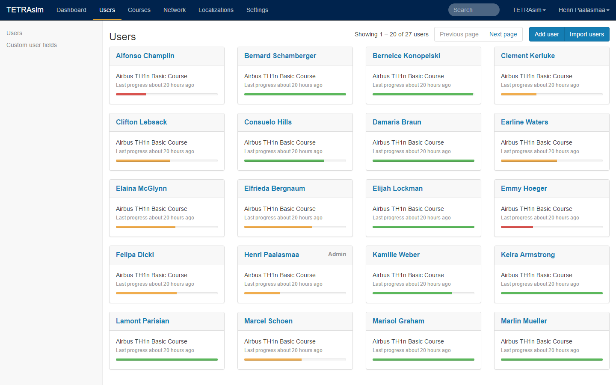Click the TETRAsim logo

point(25,10)
